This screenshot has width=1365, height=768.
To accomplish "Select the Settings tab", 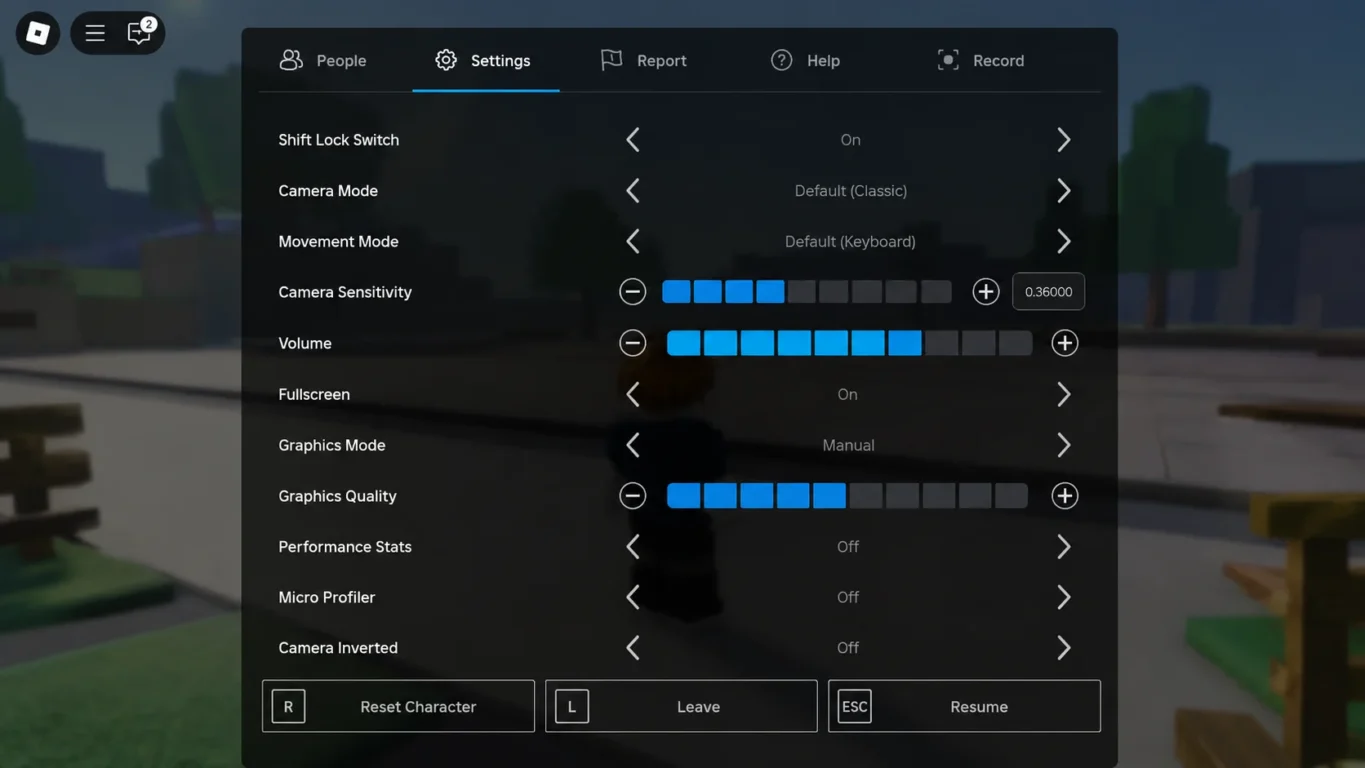I will 484,61.
